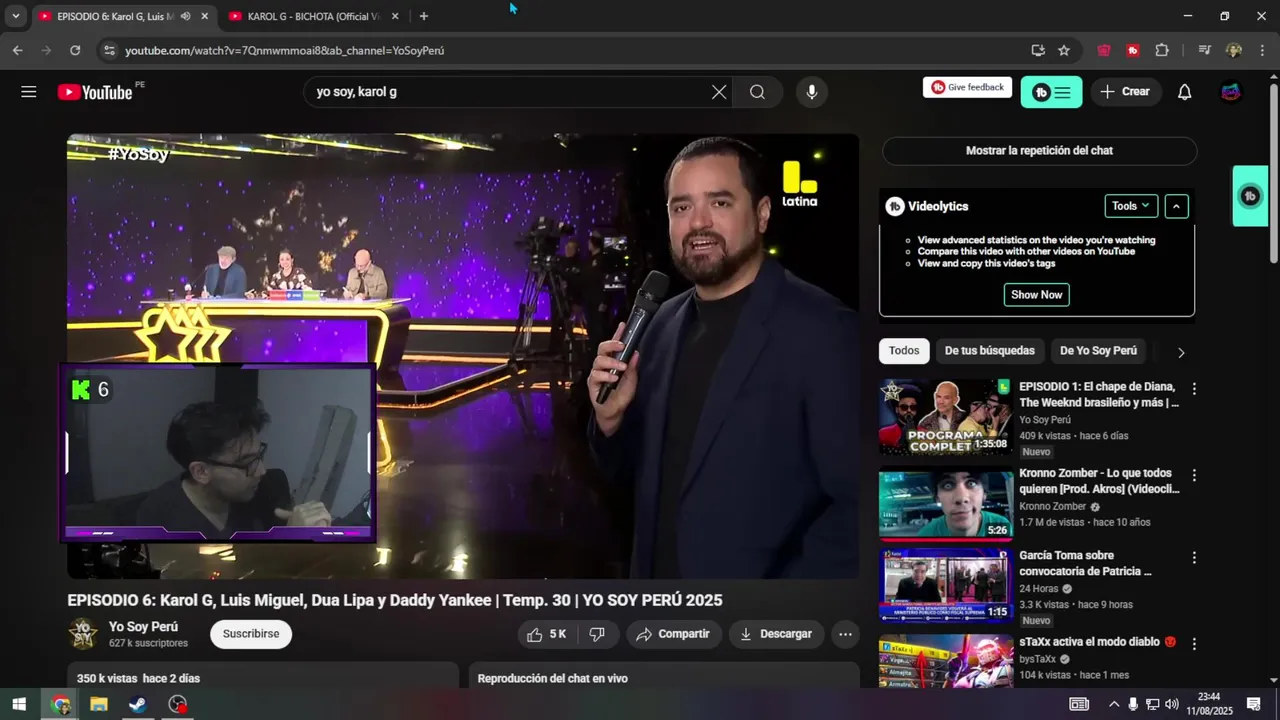Collapse the Videolytics panel
The image size is (1280, 720).
tap(1176, 206)
